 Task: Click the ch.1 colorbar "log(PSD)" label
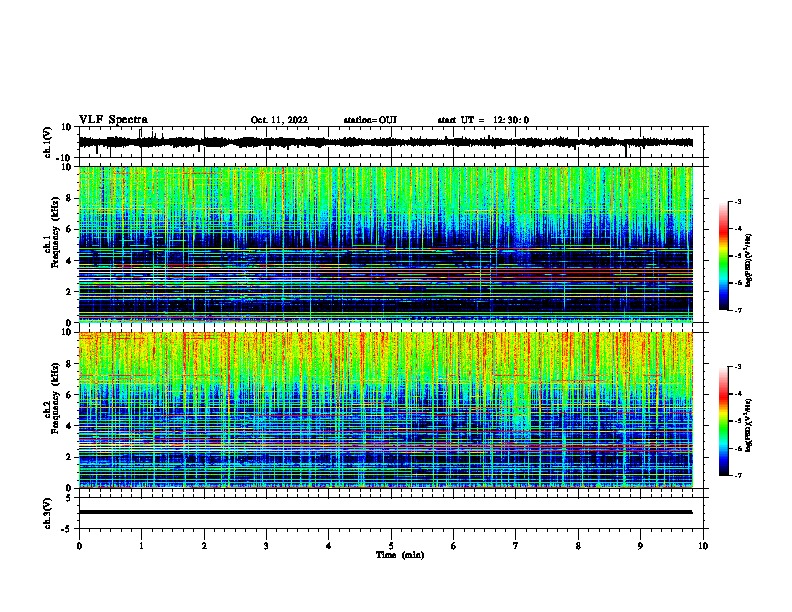click(x=749, y=260)
